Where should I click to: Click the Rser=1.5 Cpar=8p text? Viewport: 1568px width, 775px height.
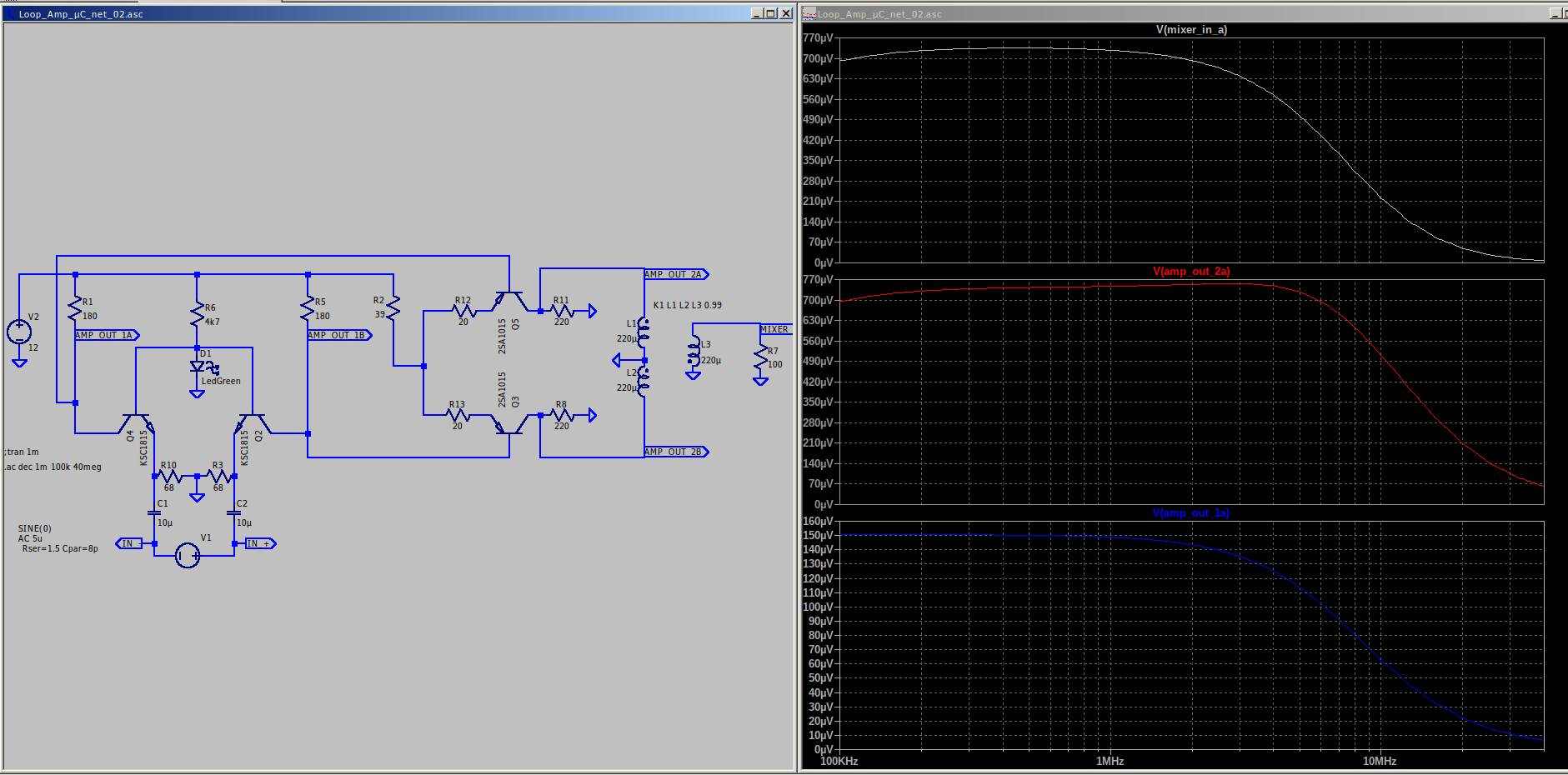click(60, 548)
